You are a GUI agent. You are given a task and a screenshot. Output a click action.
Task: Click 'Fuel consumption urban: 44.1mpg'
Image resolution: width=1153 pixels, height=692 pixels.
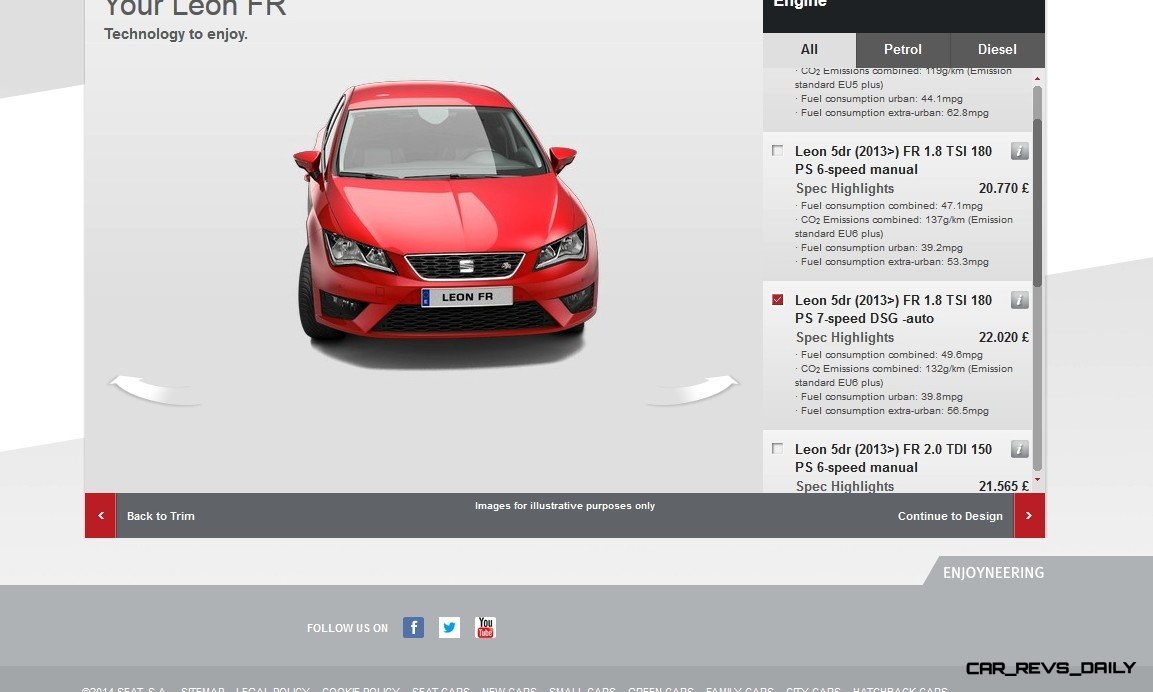tap(881, 99)
